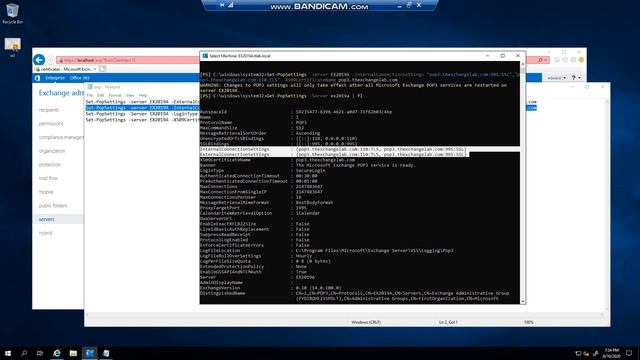Open the browser favorites star icon
Image resolution: width=640 pixels, height=360 pixels.
(565, 60)
